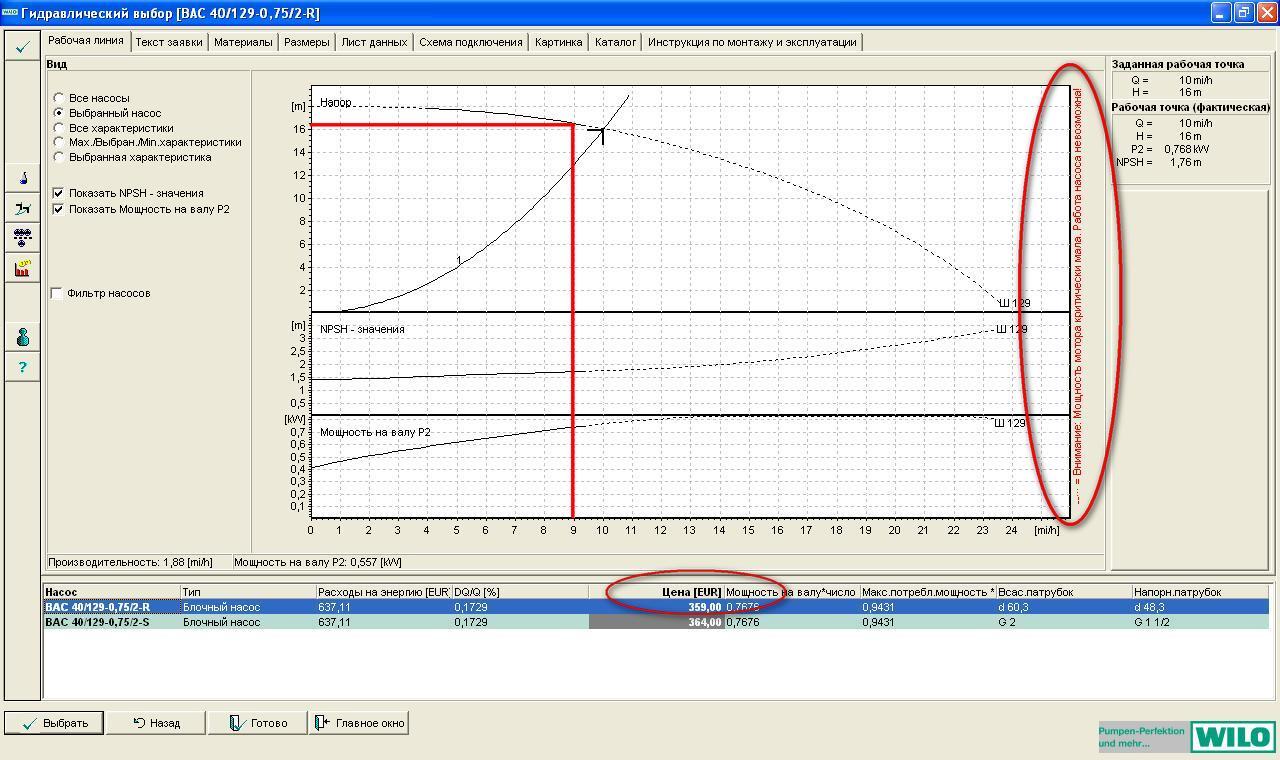Screen dimensions: 1280x760
Task: Sort by 'Всас.патрубок' column header
Action: 1064,592
